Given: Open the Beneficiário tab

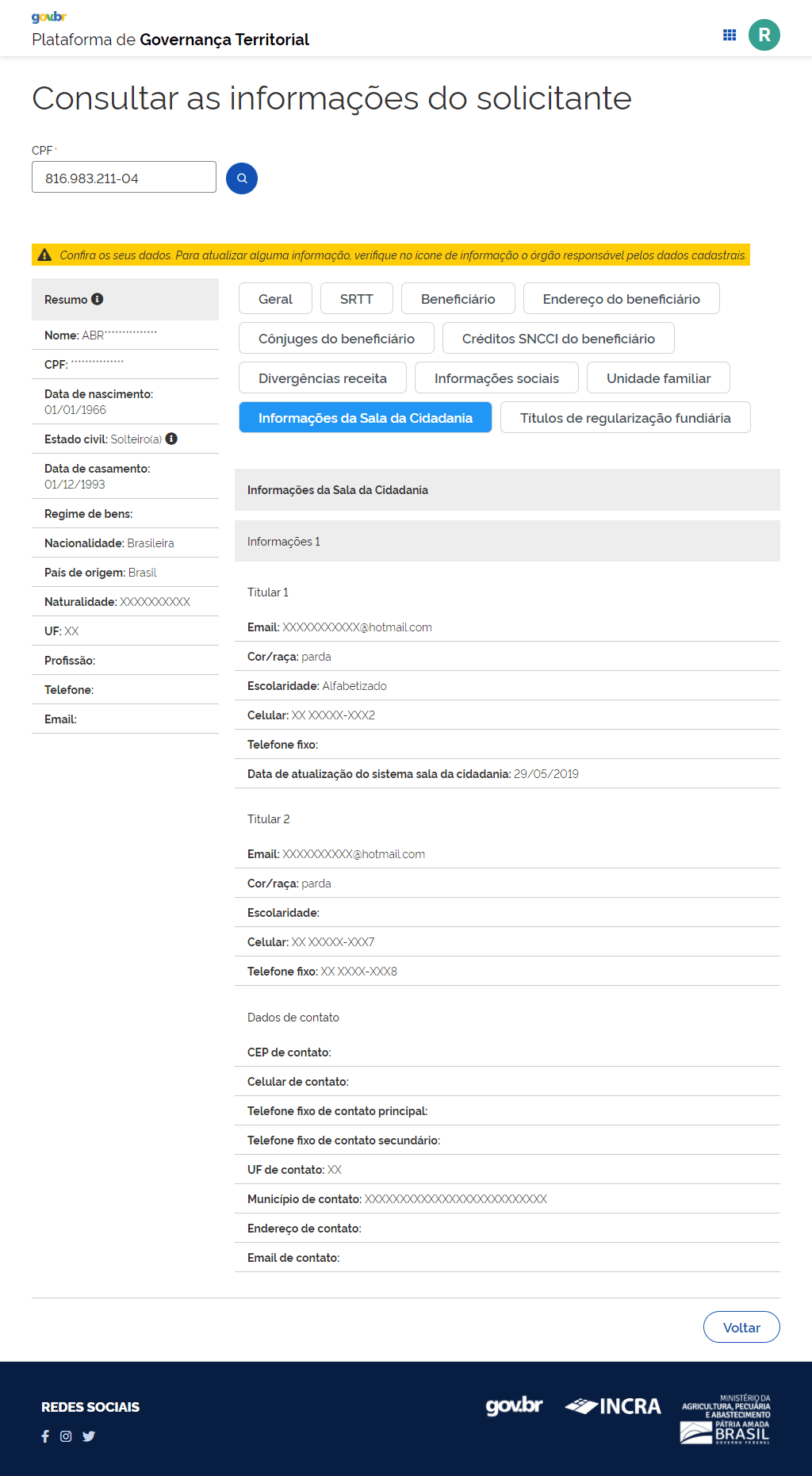Looking at the screenshot, I should click(458, 299).
